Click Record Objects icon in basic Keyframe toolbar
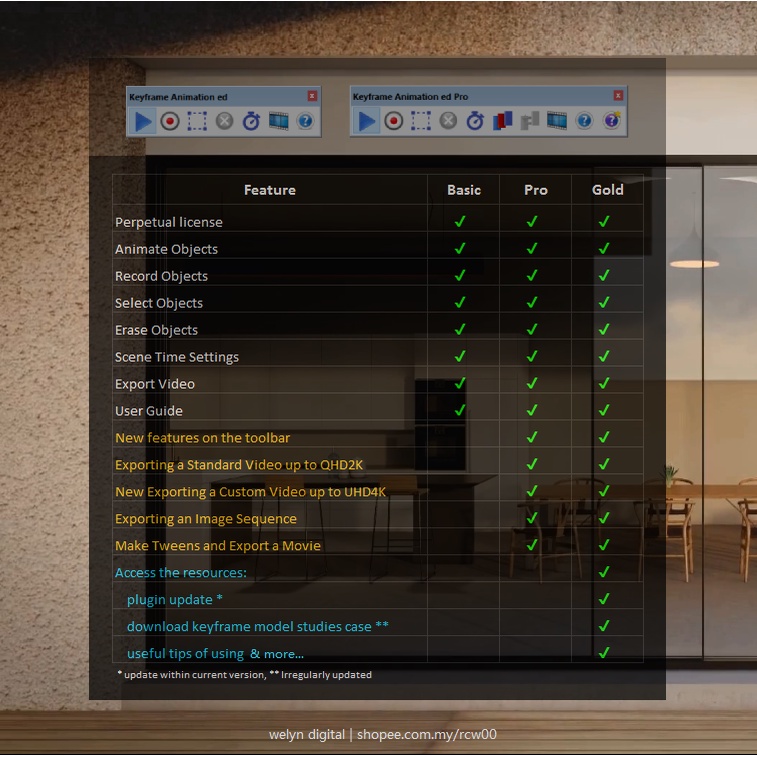This screenshot has height=757, width=757. tap(170, 121)
